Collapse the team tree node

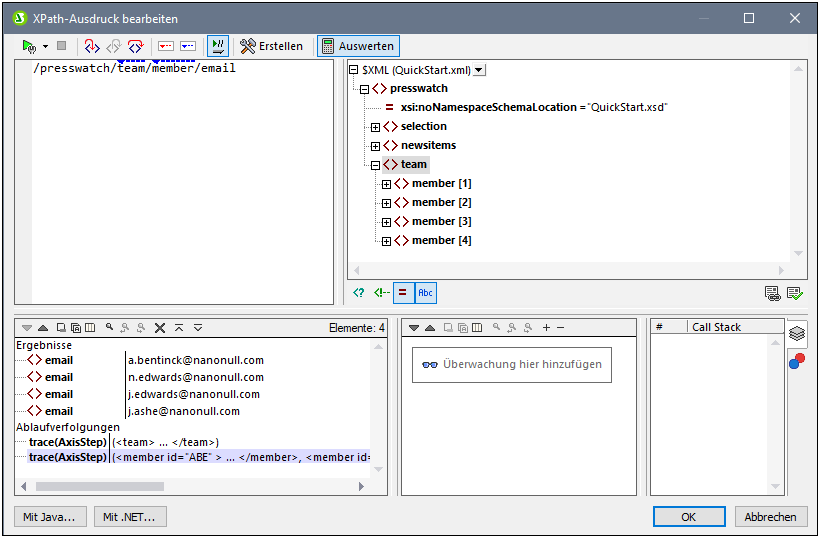376,165
